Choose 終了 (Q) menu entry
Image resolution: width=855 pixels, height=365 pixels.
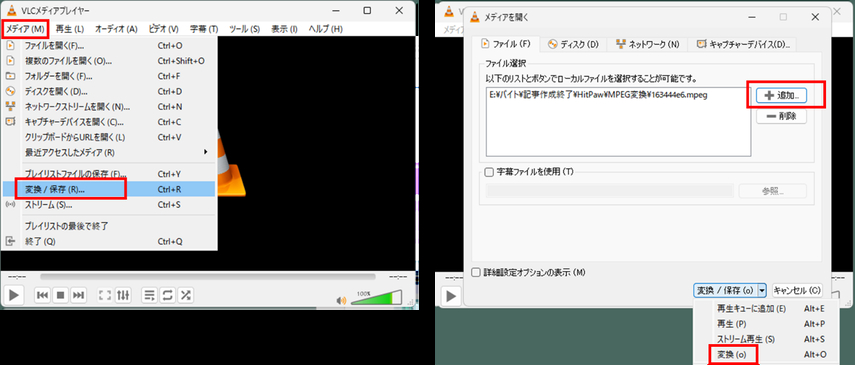[109, 241]
